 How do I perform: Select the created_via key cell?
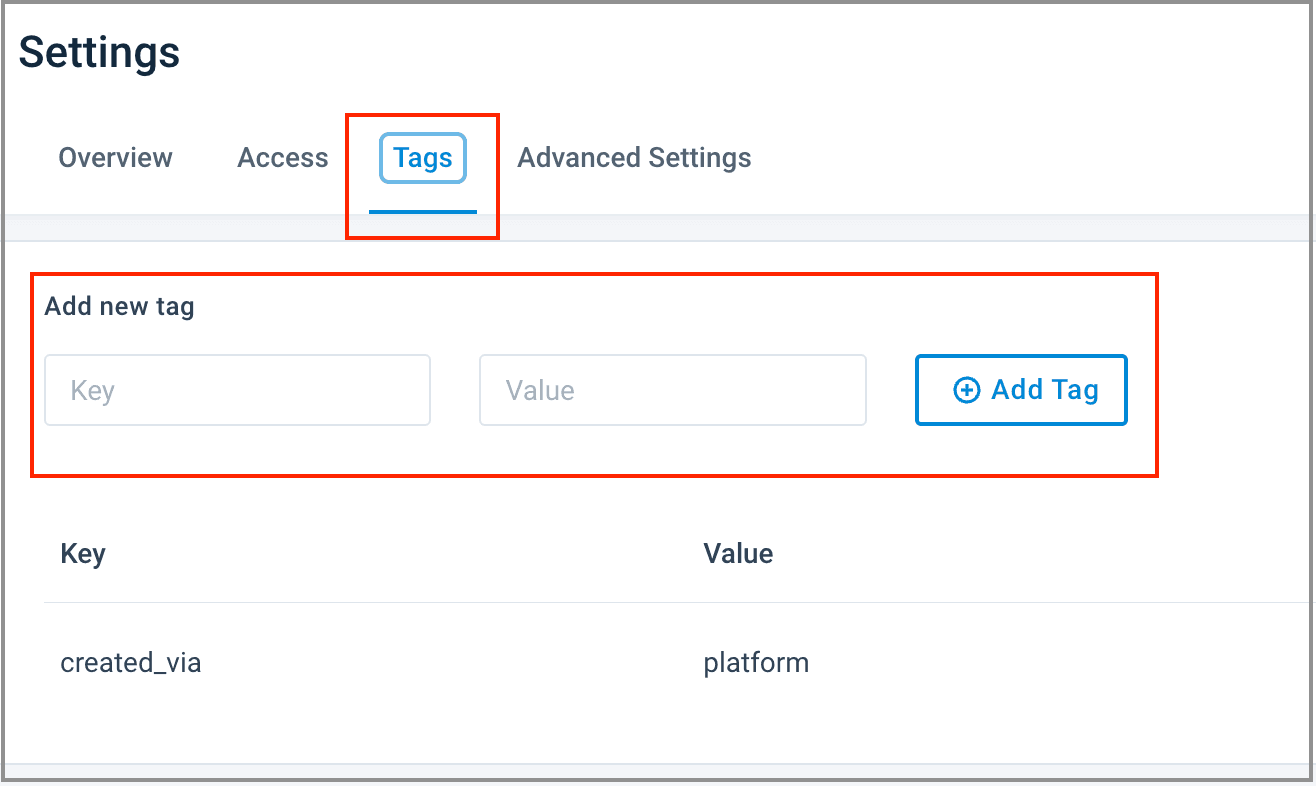[x=131, y=662]
